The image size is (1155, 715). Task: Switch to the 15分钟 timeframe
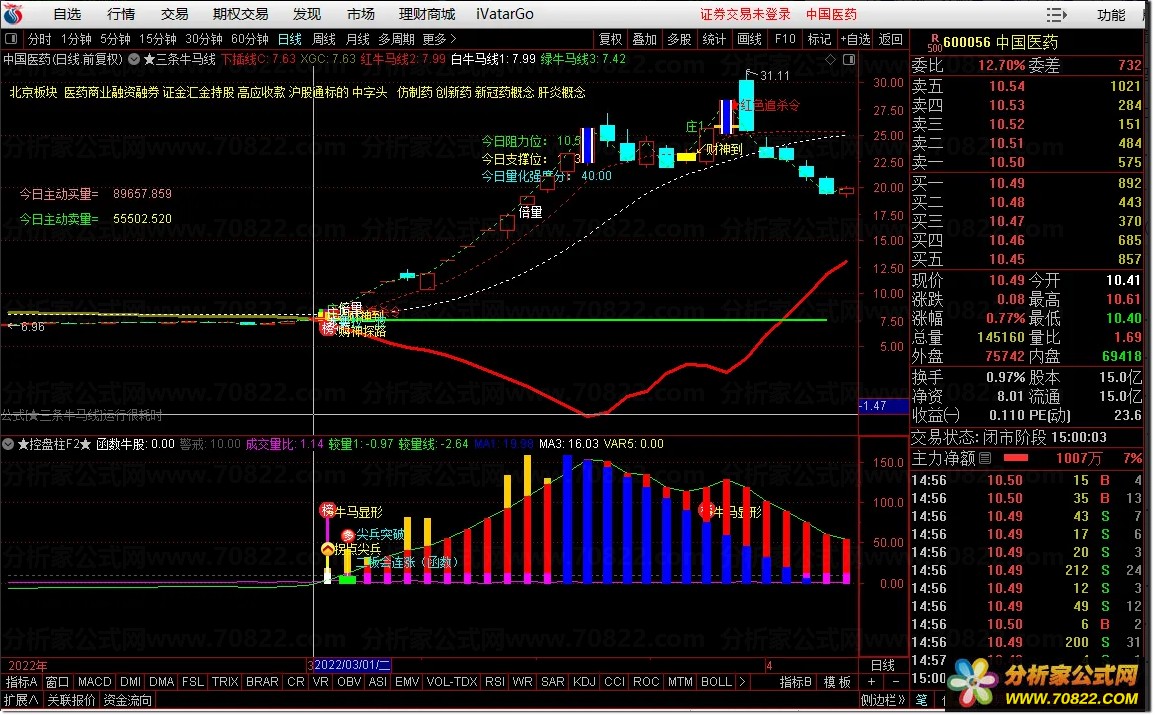pyautogui.click(x=158, y=39)
